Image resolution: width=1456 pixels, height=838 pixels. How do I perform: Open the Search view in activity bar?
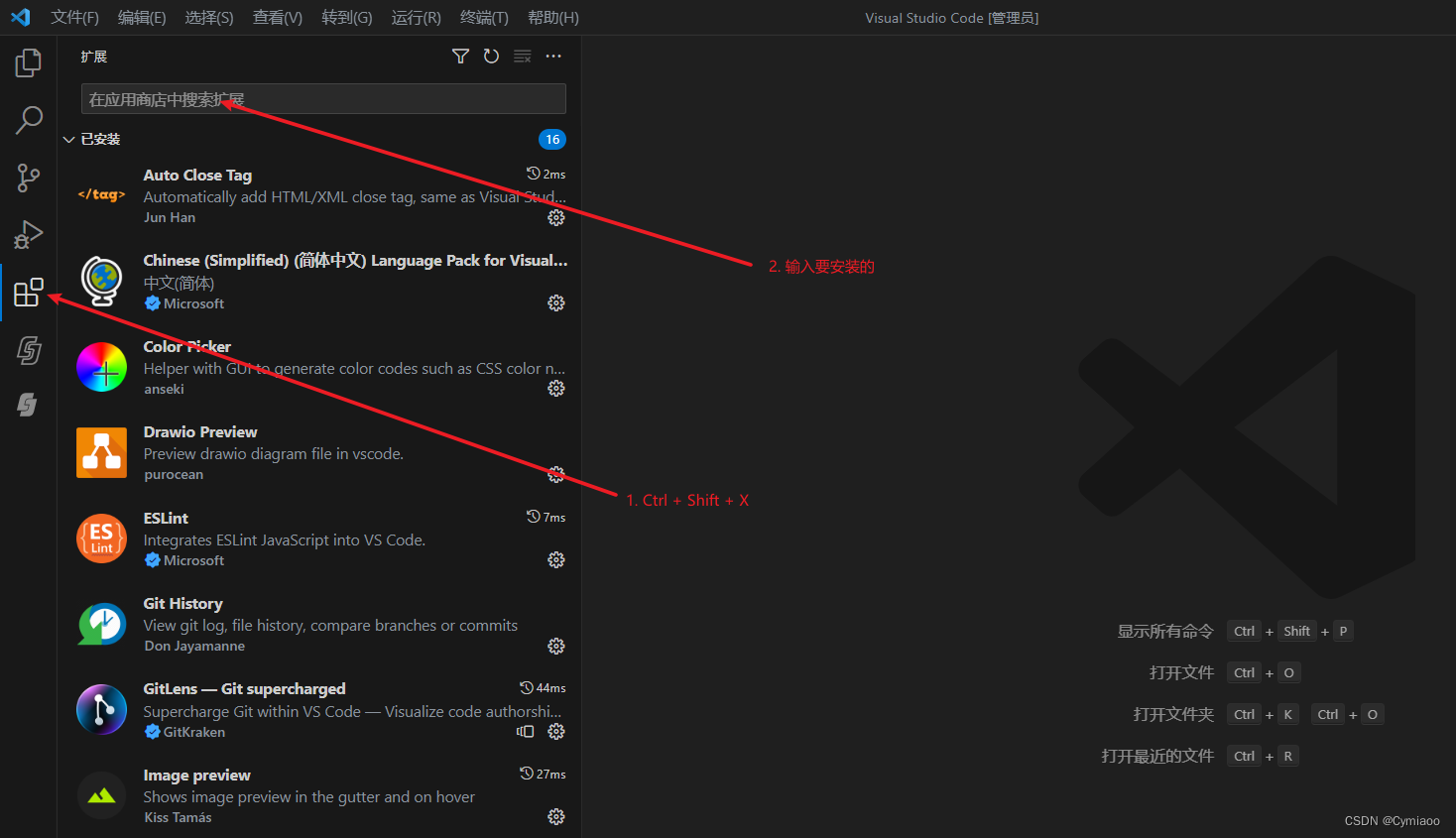point(28,120)
